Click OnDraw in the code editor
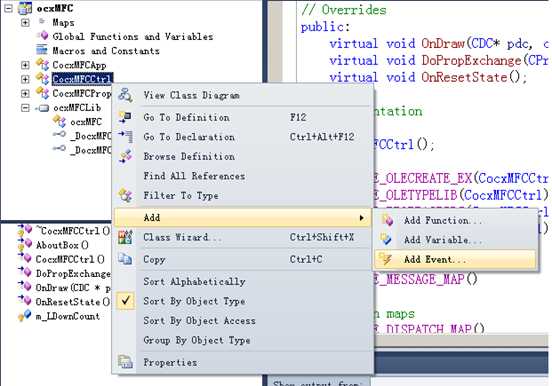Image resolution: width=552 pixels, height=386 pixels. tap(443, 44)
